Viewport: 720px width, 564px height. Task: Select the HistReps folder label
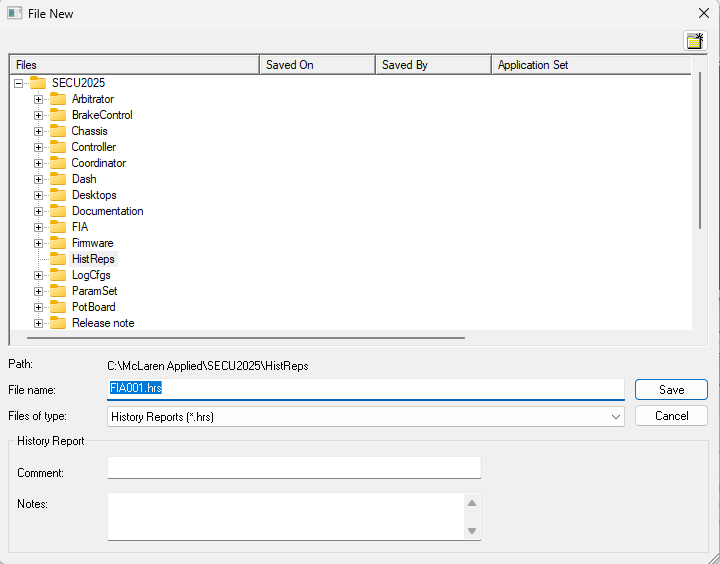point(93,259)
